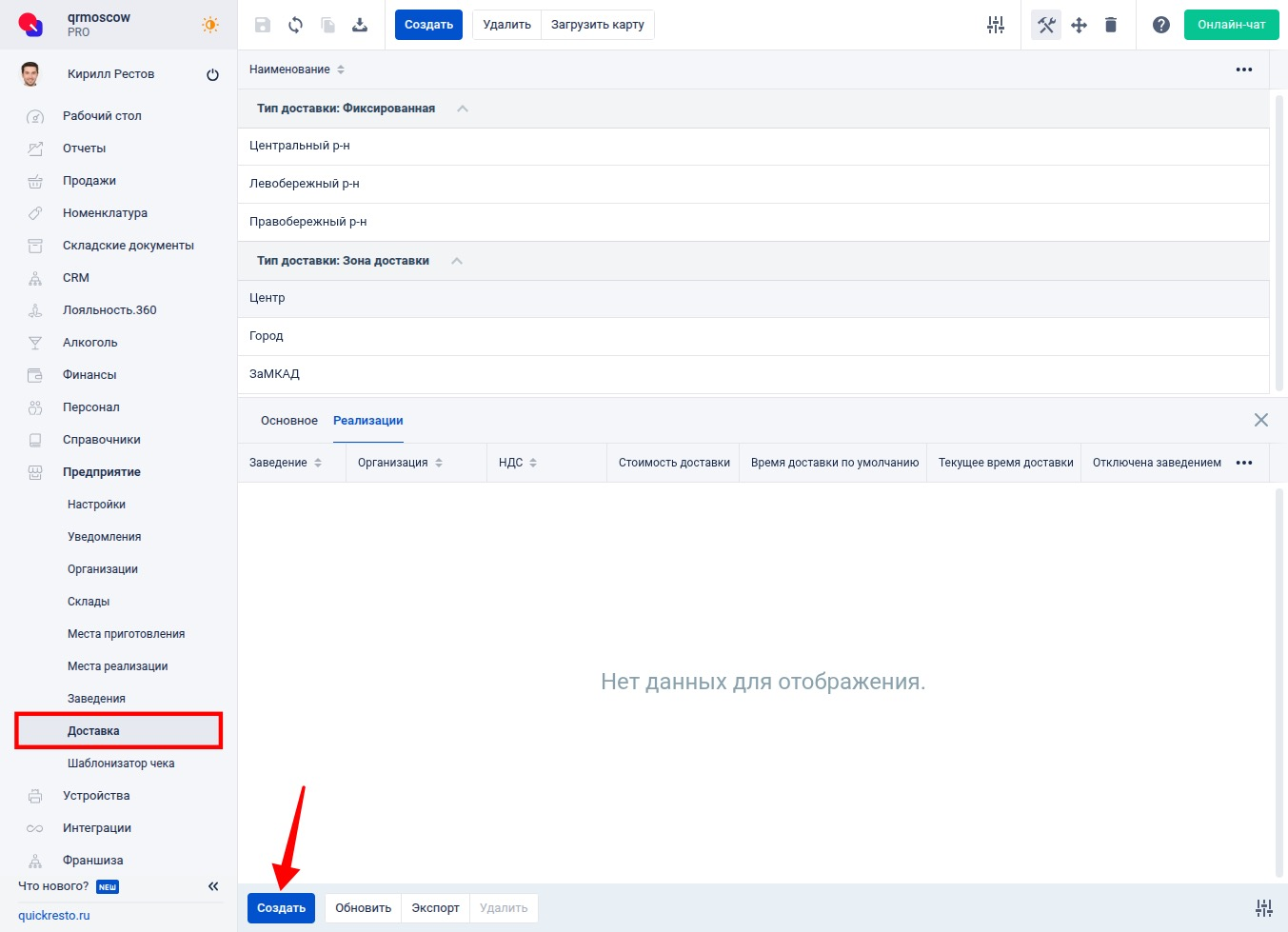This screenshot has width=1288, height=932.
Task: Open Шаблонизатор чека in the sidebar
Action: coord(121,763)
